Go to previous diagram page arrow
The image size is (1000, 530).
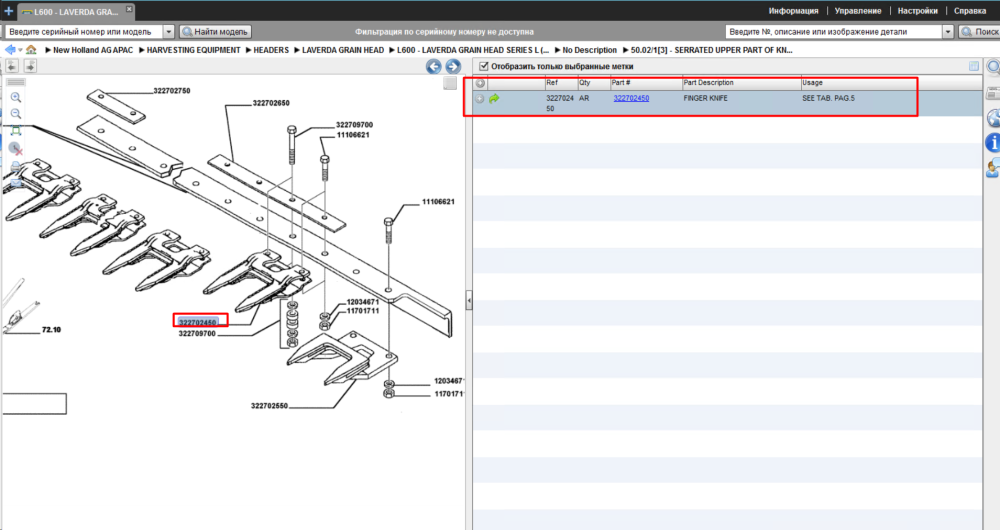pyautogui.click(x=434, y=66)
